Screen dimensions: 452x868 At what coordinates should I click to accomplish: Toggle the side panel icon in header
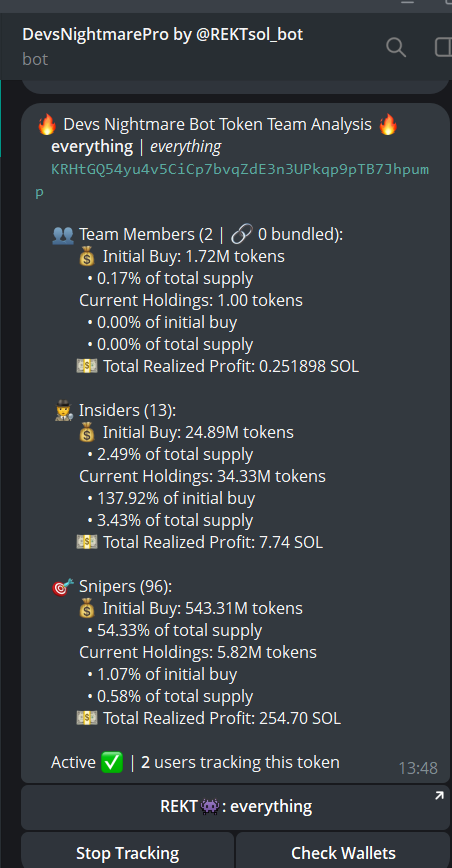coord(444,48)
